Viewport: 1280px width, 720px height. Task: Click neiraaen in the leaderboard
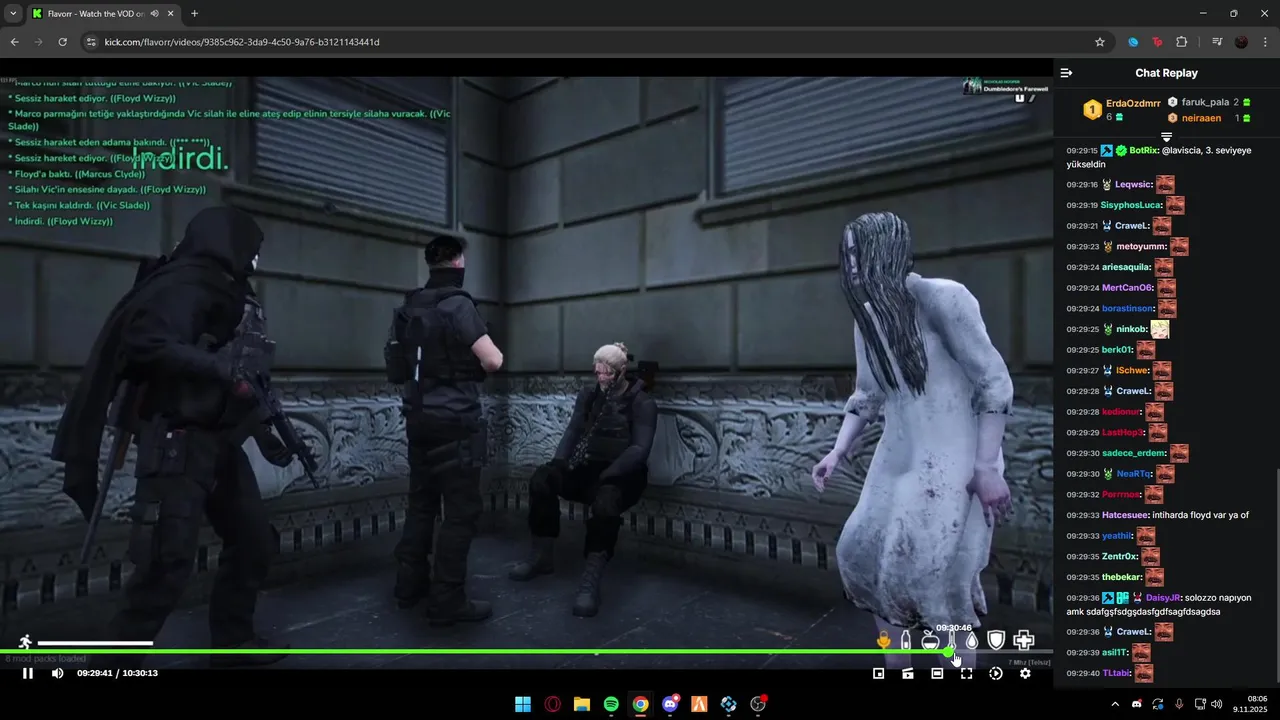1201,118
